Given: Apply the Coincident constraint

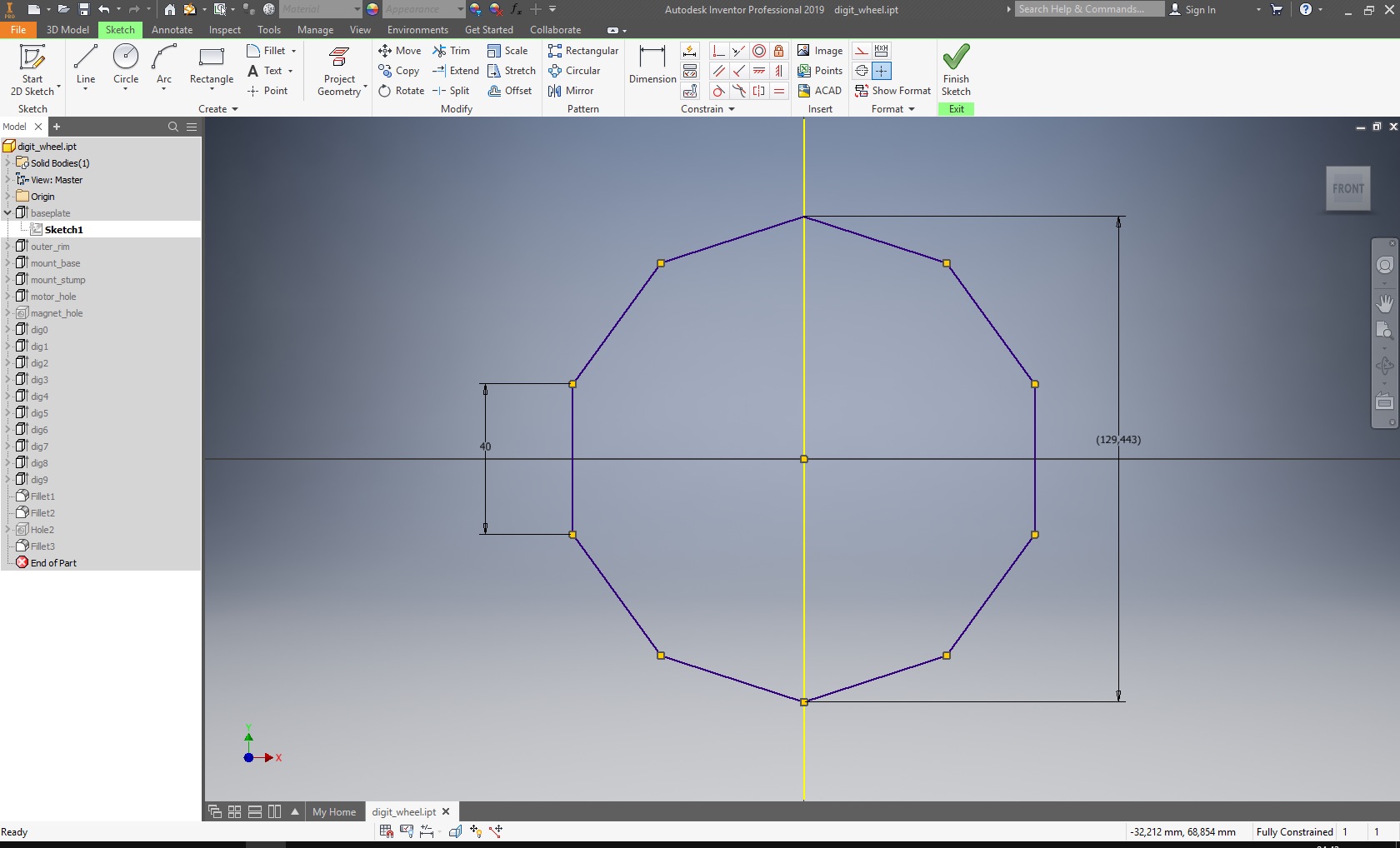Looking at the screenshot, I should [718, 51].
